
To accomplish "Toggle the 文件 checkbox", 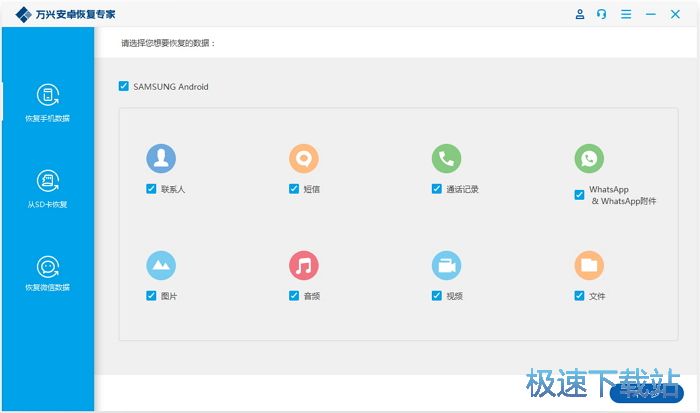I will pyautogui.click(x=579, y=296).
